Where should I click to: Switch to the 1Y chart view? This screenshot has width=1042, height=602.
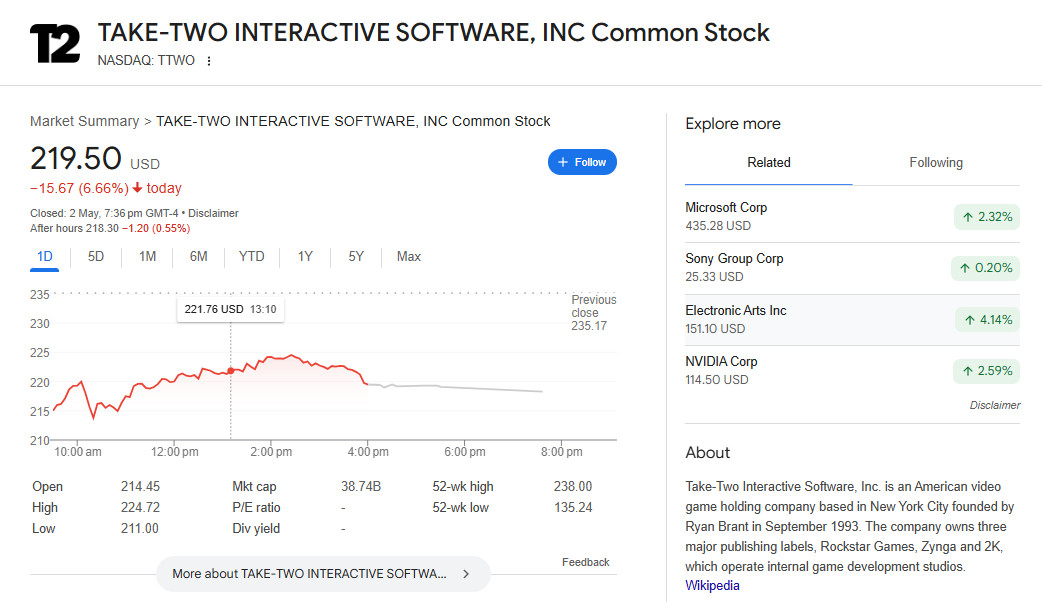[x=305, y=257]
